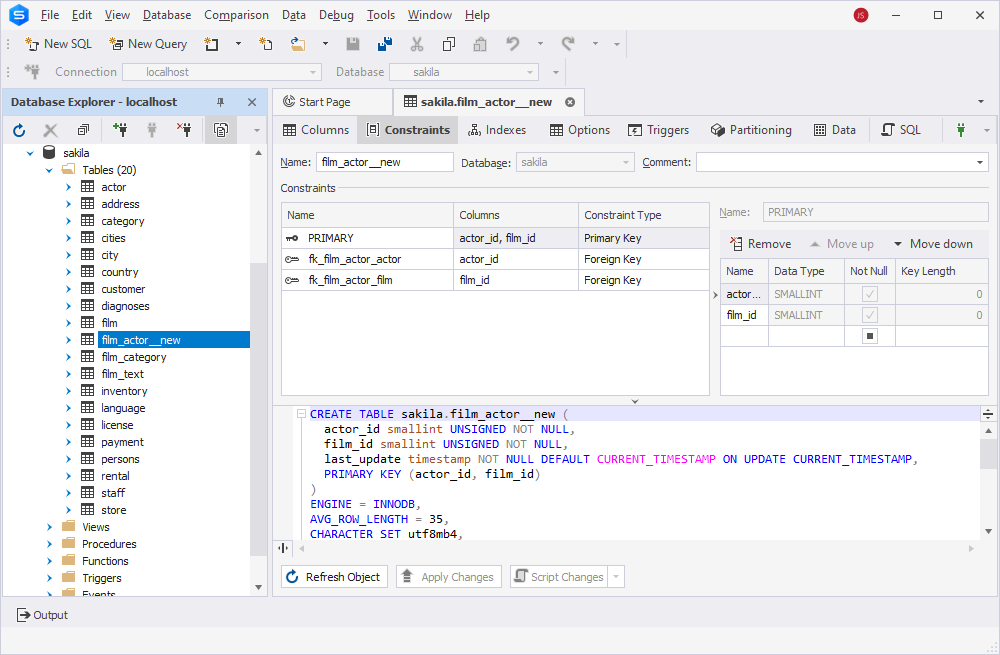The height and width of the screenshot is (655, 1000).
Task: Toggle Not Null checkbox for film_id
Action: point(869,315)
